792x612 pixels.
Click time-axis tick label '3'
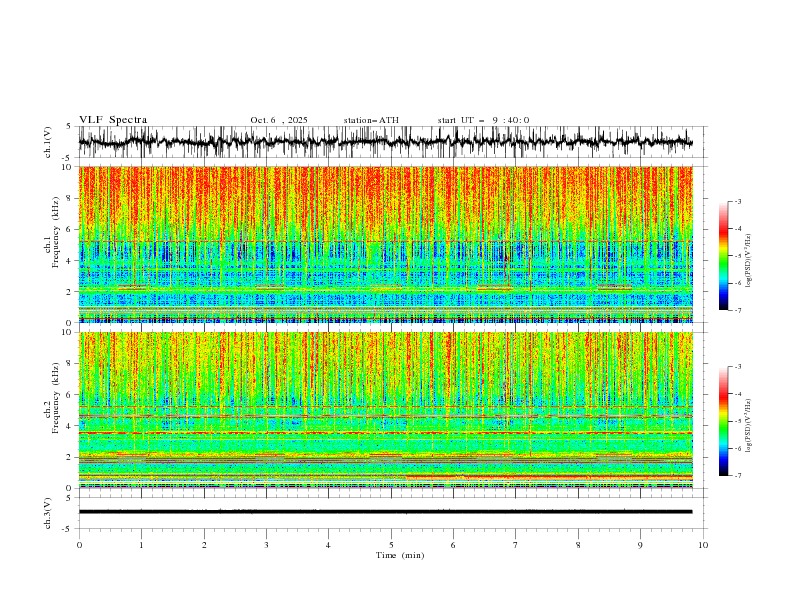coord(266,545)
